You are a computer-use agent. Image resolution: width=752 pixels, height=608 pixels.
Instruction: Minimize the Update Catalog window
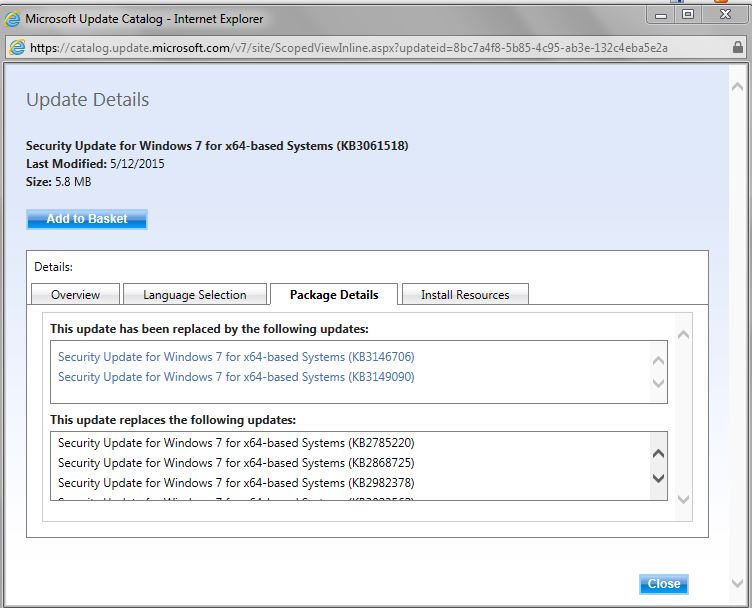660,15
